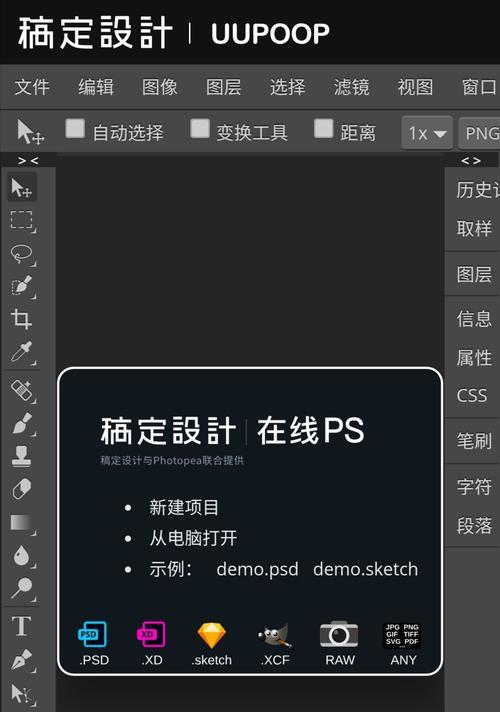Open the 属性 panel tab
This screenshot has width=500, height=712.
(x=474, y=358)
